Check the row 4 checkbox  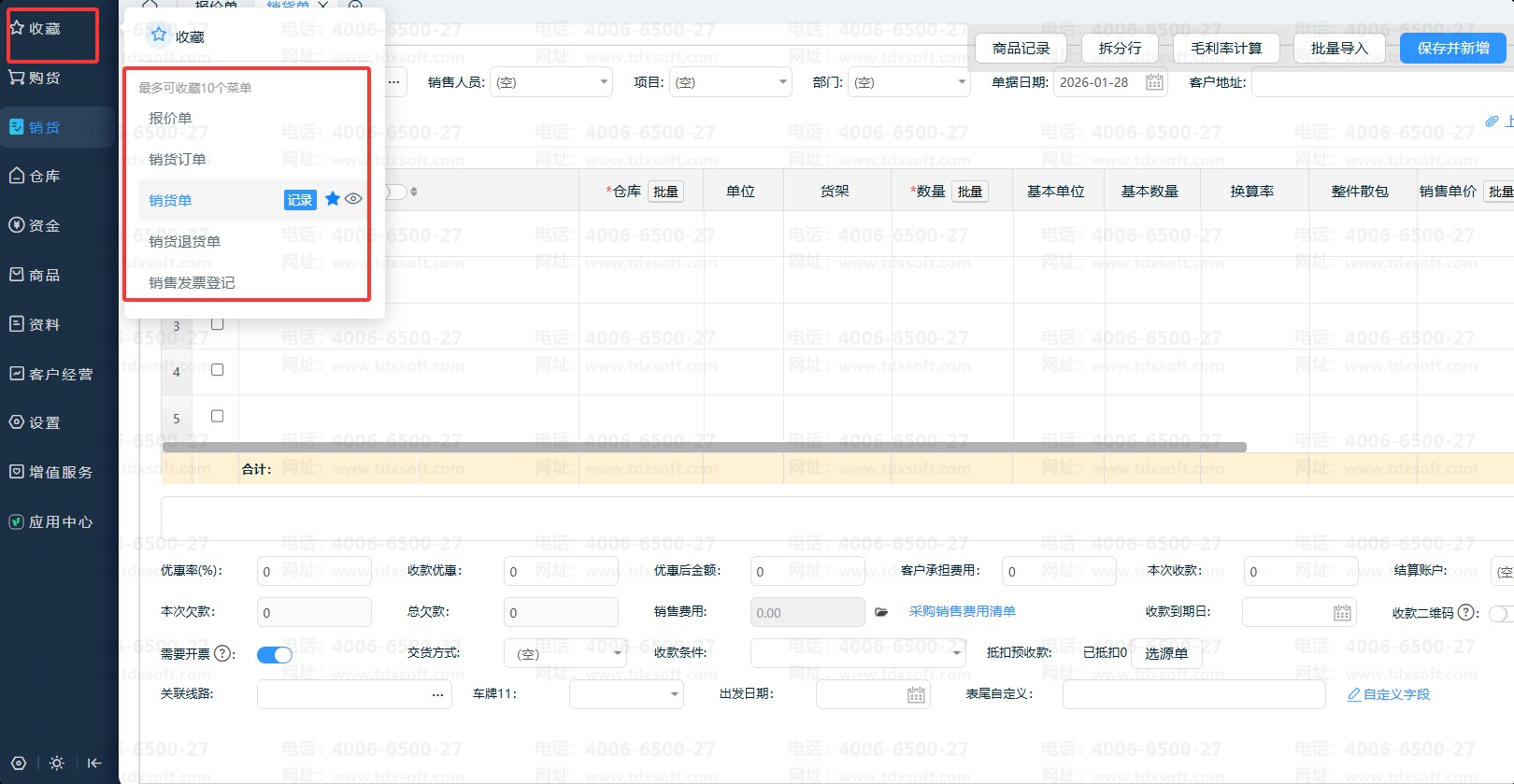217,370
